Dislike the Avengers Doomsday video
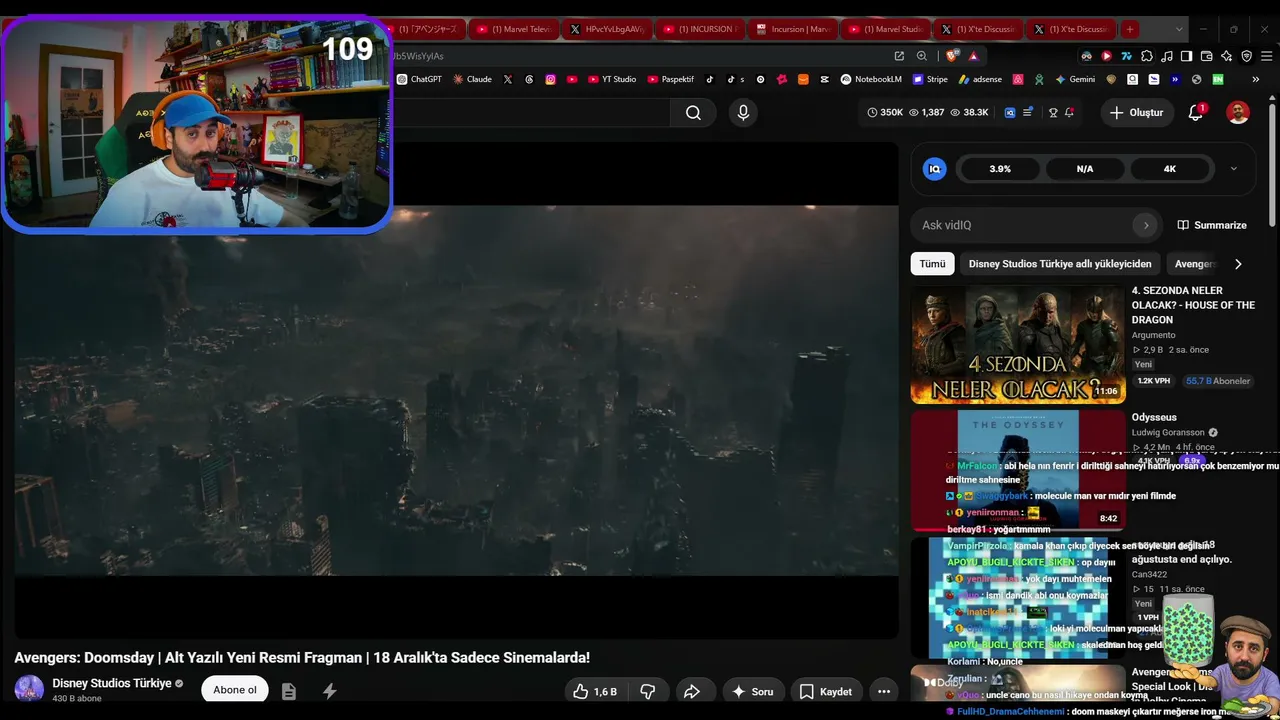Image resolution: width=1280 pixels, height=720 pixels. pyautogui.click(x=647, y=691)
